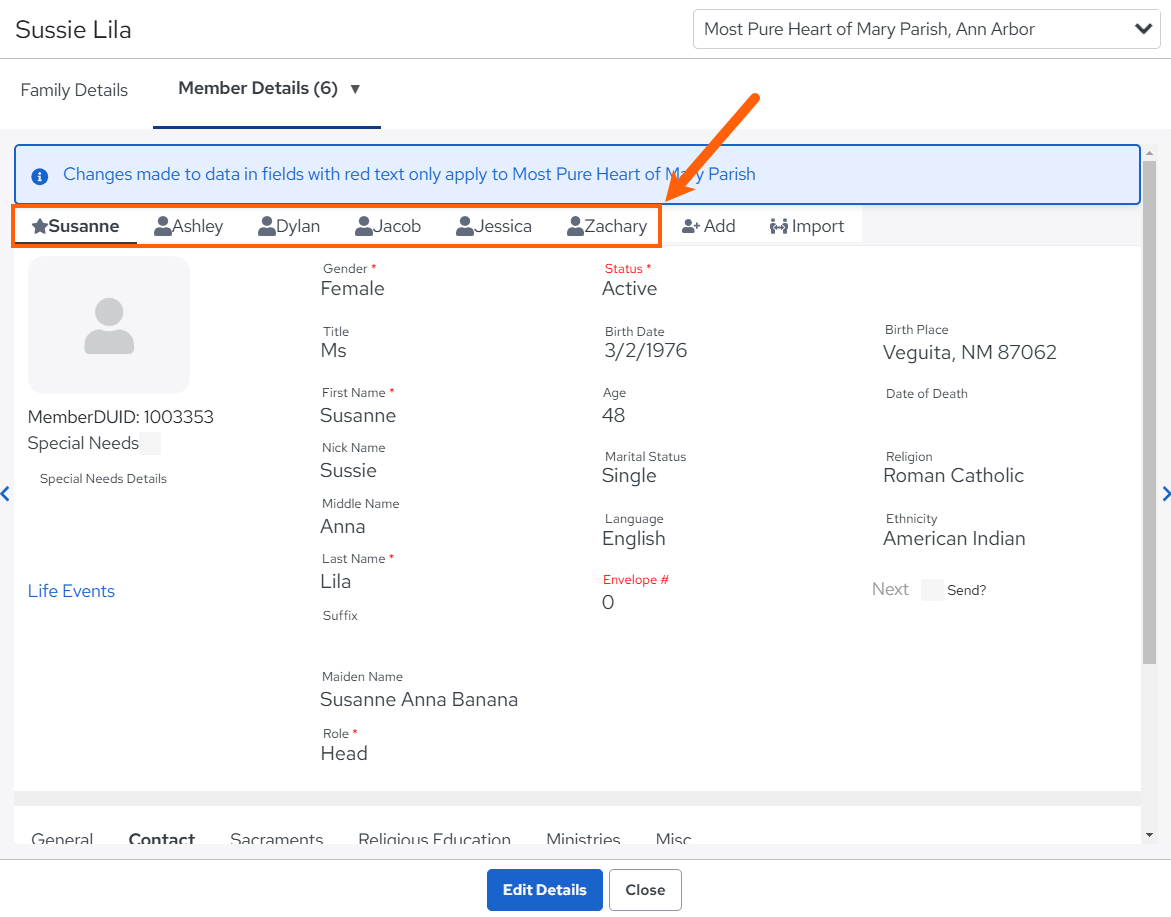Go to next family with right chevron
The height and width of the screenshot is (917, 1171).
[x=1166, y=494]
